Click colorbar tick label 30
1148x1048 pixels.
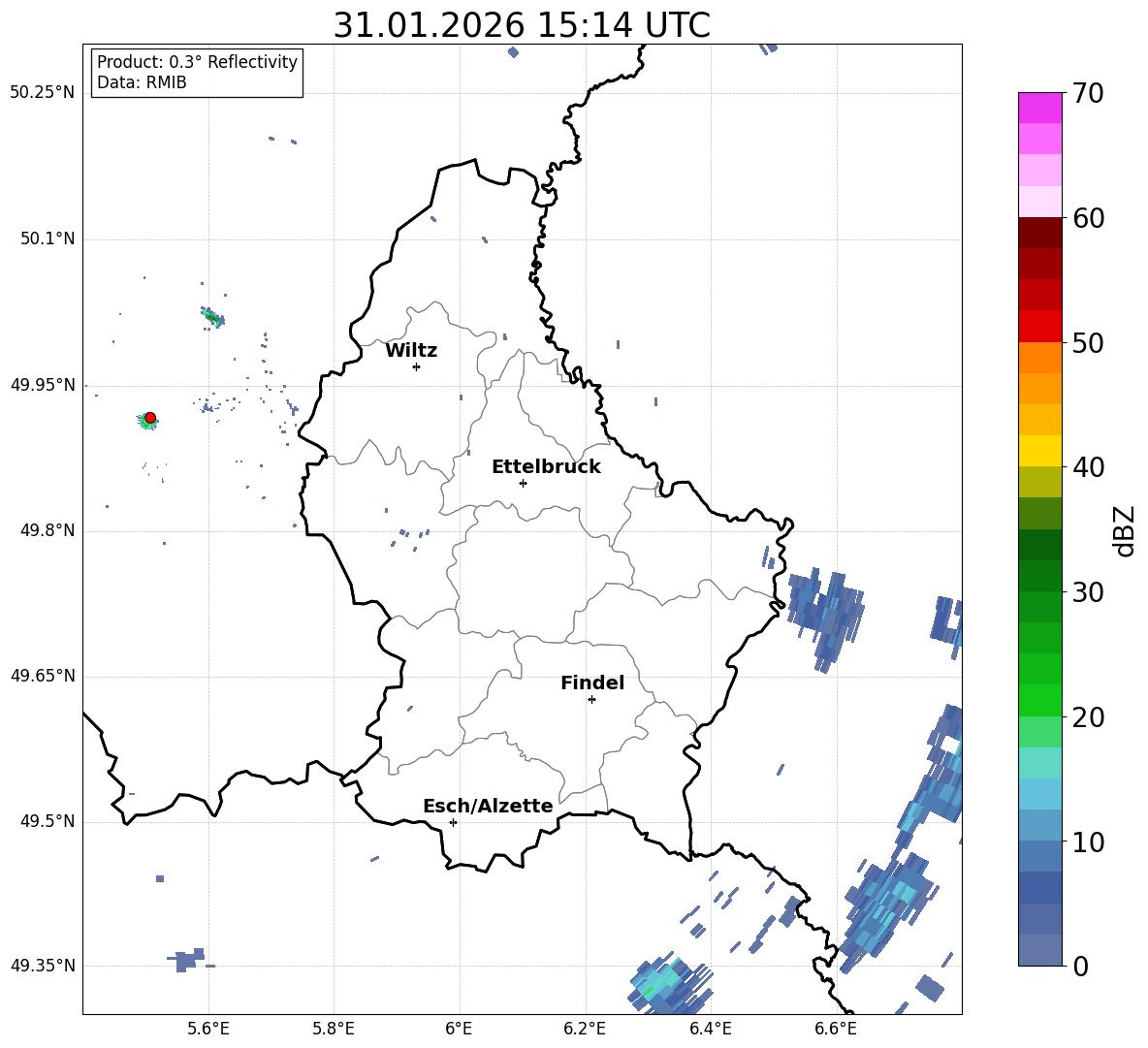(1088, 592)
